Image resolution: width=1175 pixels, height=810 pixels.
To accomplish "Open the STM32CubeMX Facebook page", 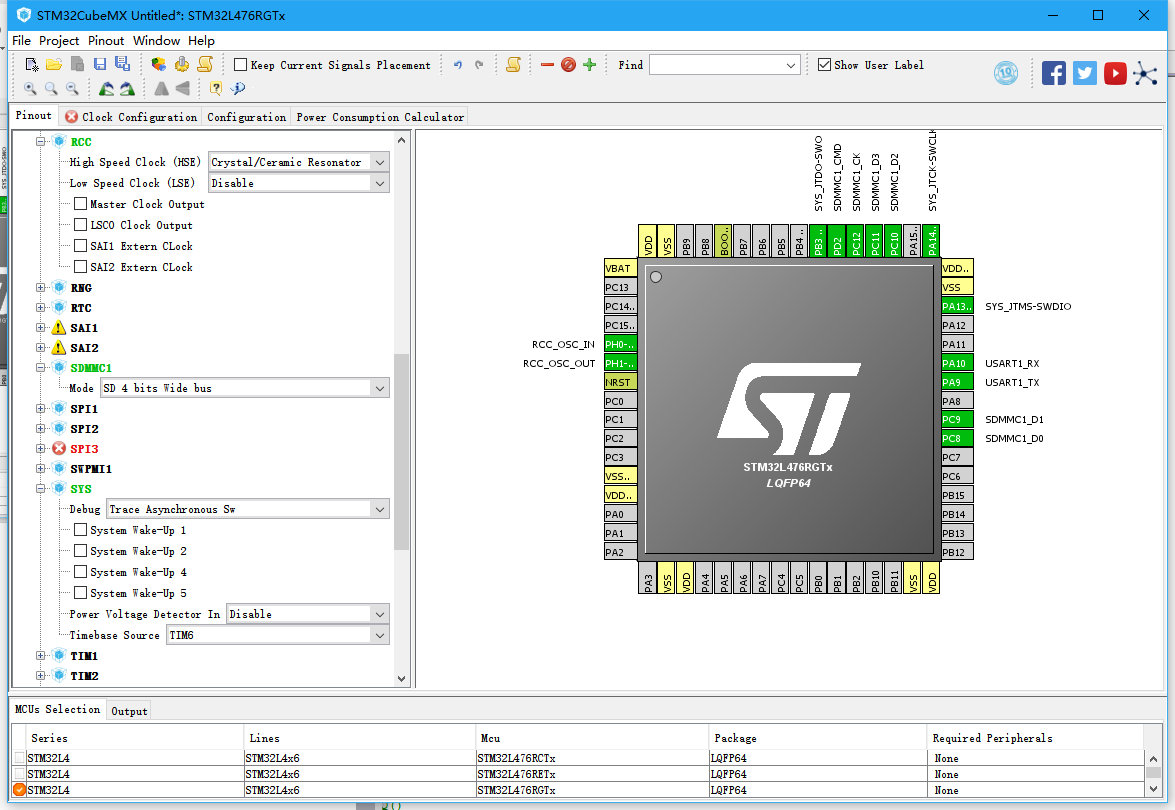I will 1053,72.
